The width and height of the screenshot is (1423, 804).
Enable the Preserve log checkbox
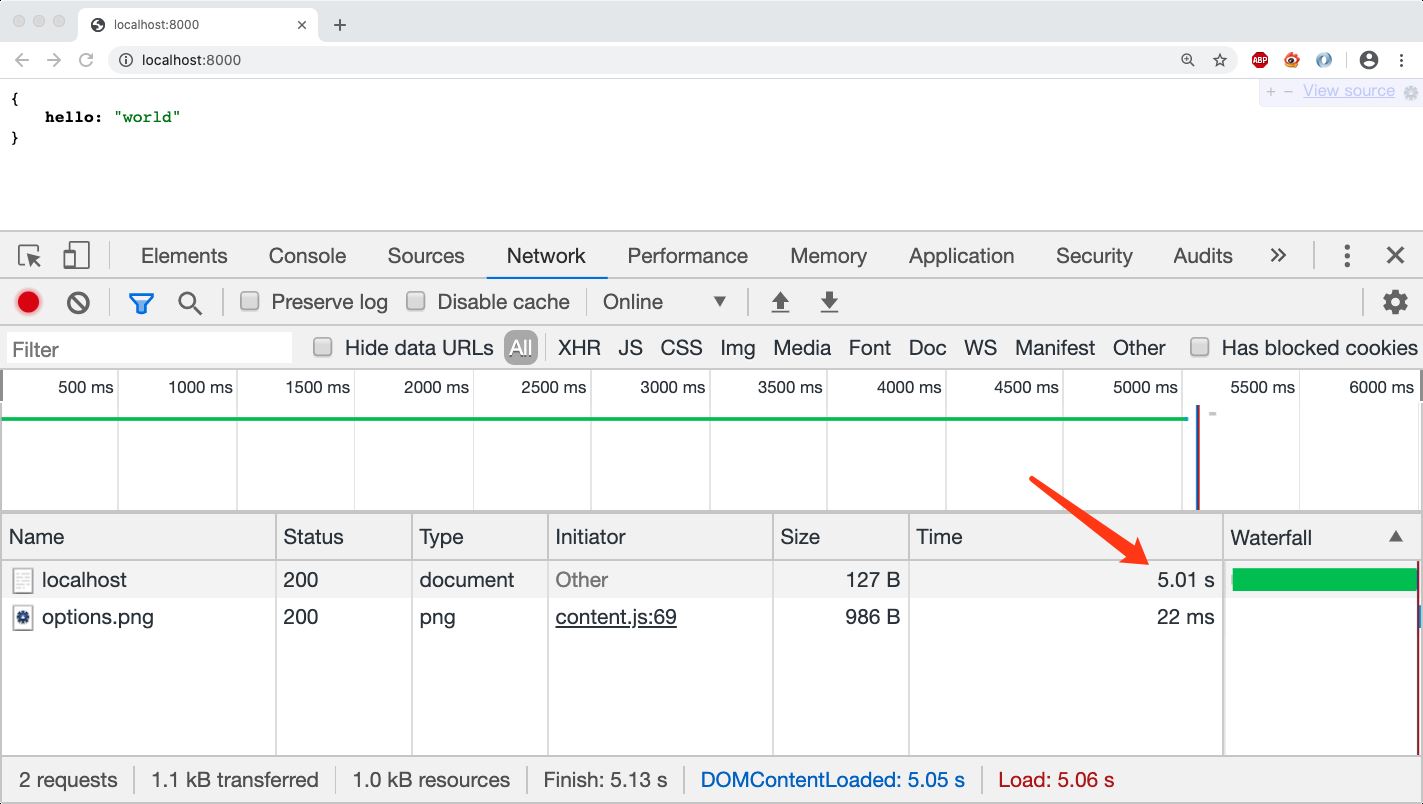[x=250, y=301]
